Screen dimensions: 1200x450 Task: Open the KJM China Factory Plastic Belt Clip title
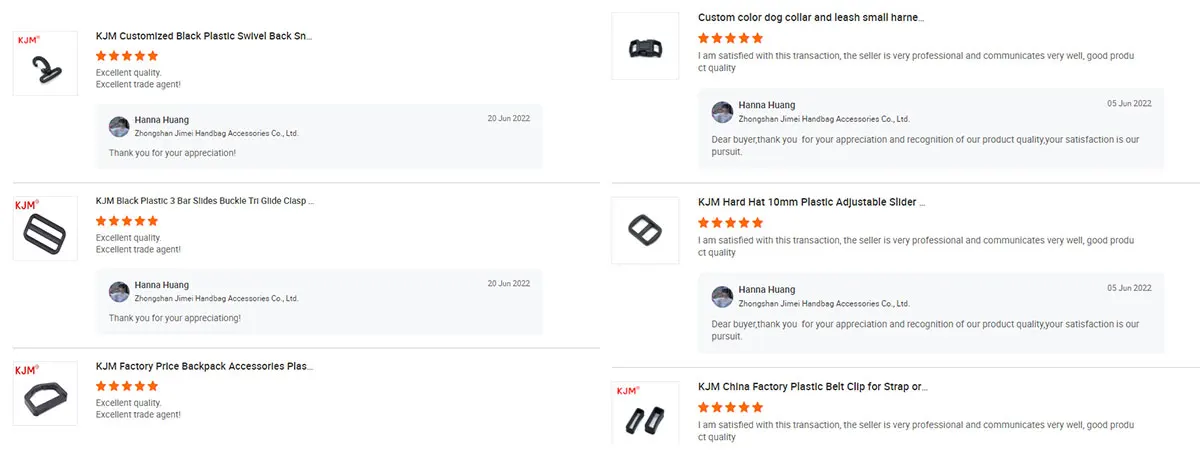coord(819,386)
